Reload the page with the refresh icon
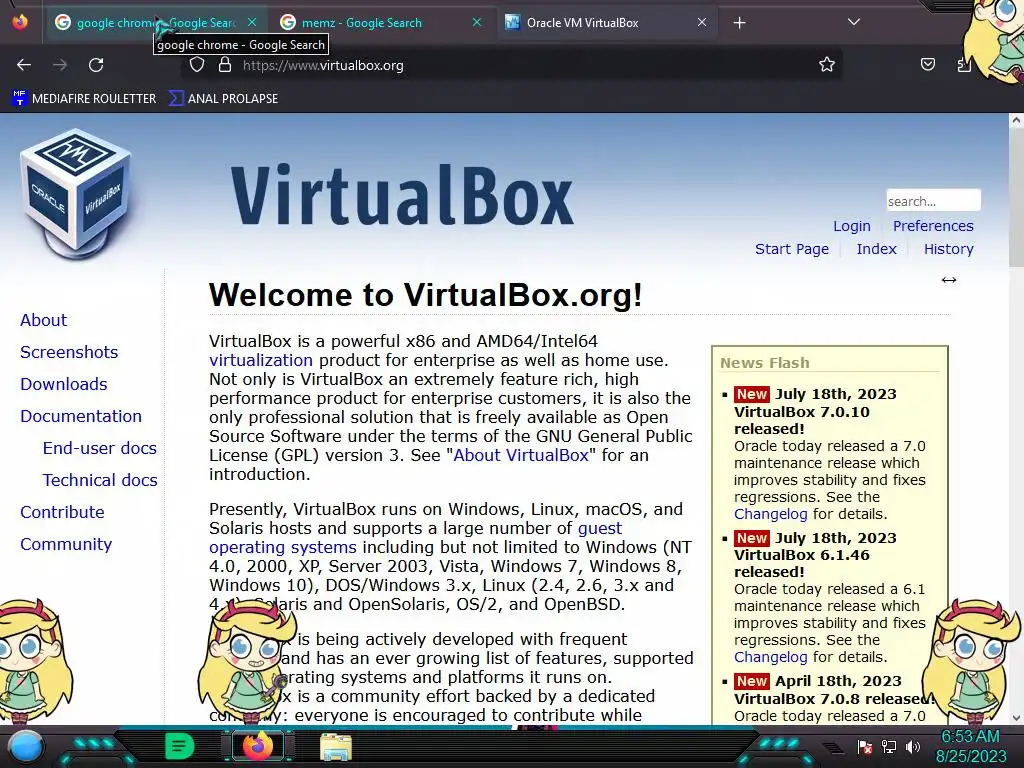Screen dimensions: 1024x768 pyautogui.click(x=96, y=65)
